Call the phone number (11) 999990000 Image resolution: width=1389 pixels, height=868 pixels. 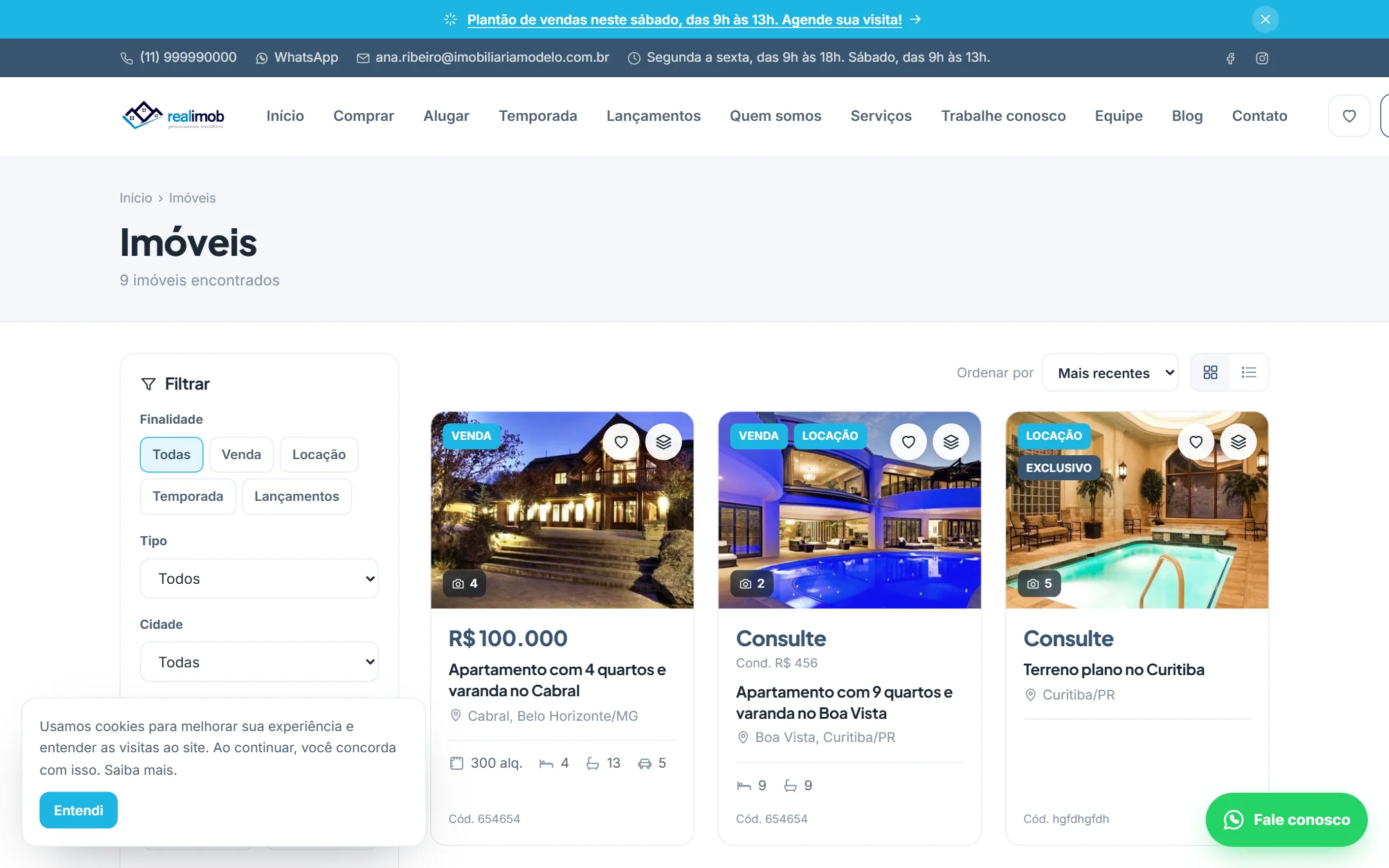pos(178,57)
